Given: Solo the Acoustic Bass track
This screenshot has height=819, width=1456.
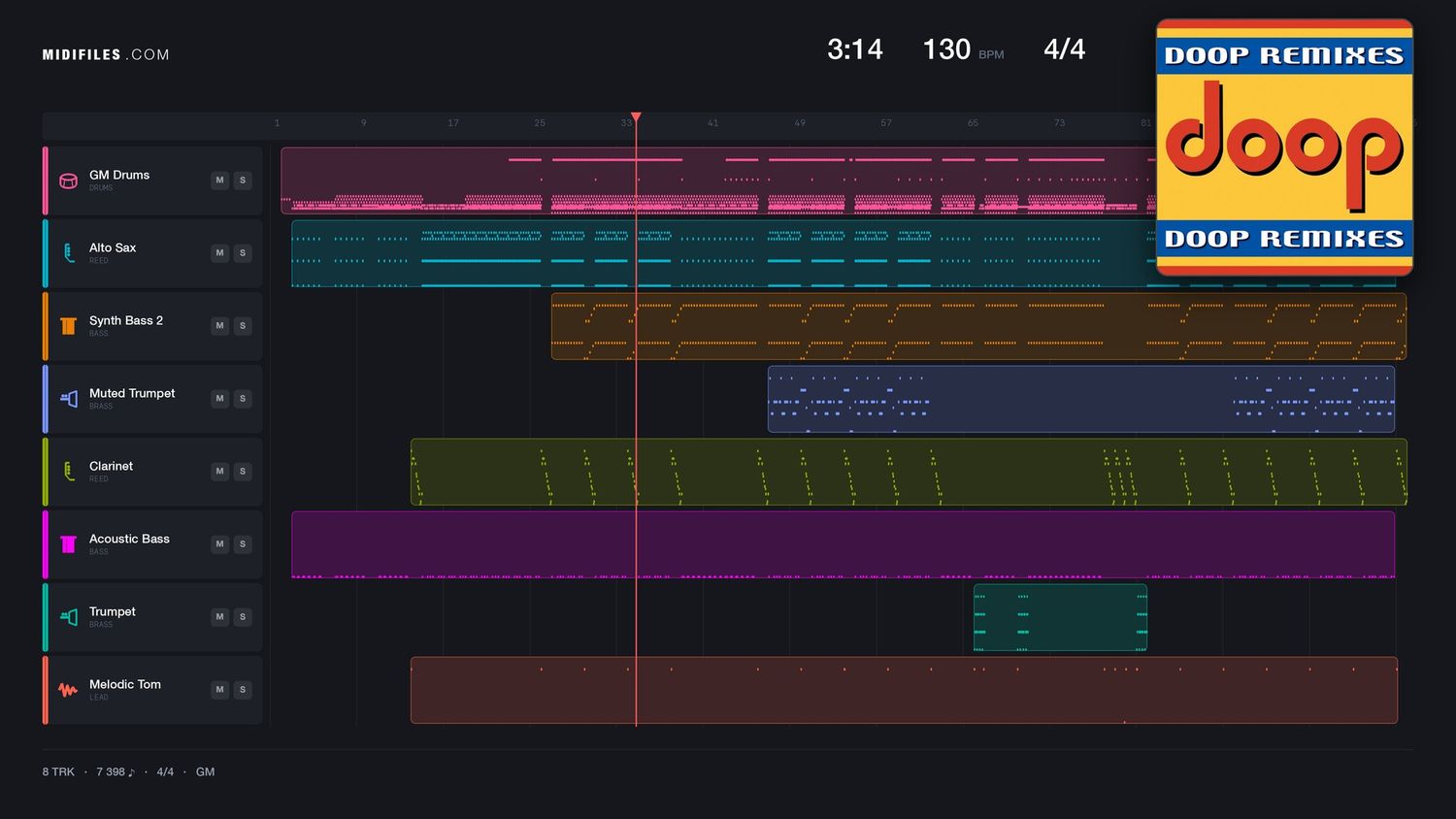Looking at the screenshot, I should pos(243,544).
